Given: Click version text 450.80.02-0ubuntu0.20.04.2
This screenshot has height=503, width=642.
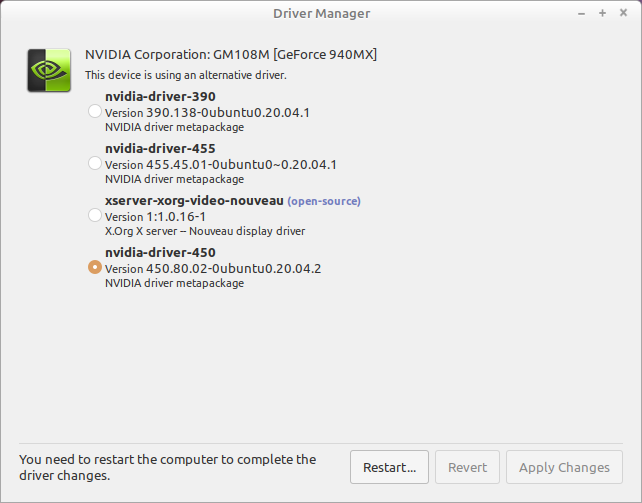Looking at the screenshot, I should 234,268.
